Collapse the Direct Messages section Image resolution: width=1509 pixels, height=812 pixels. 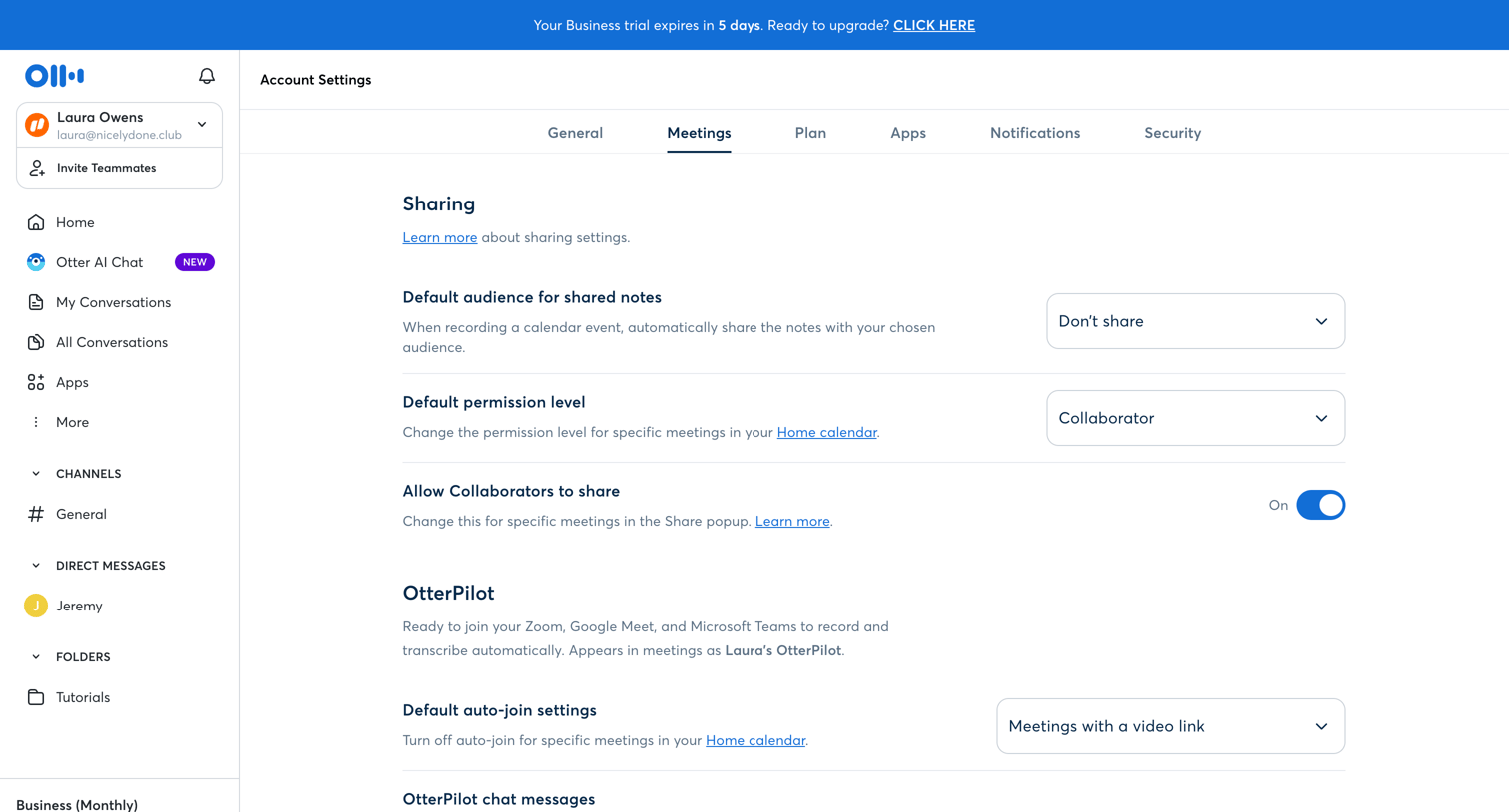coord(36,566)
